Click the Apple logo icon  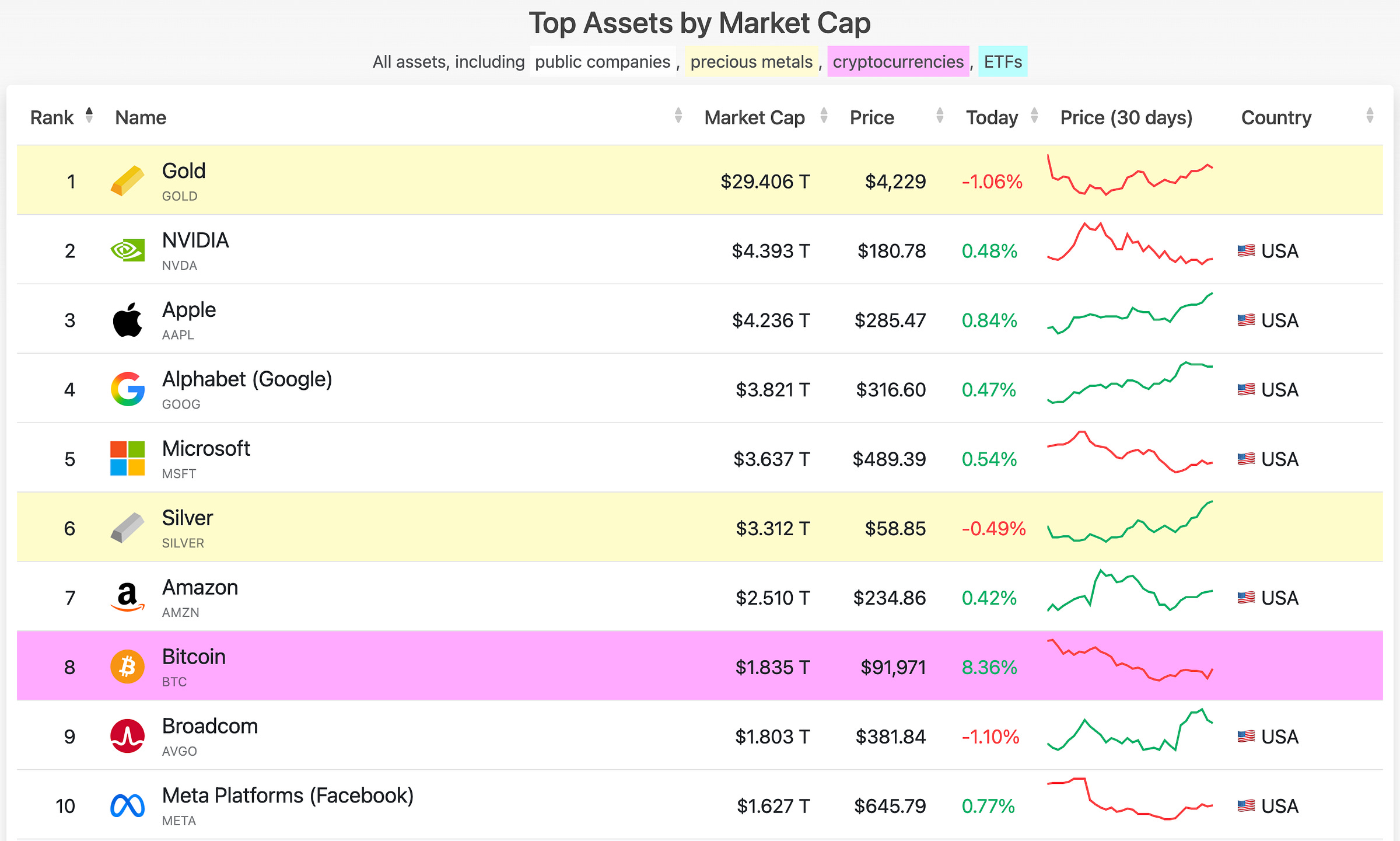tap(127, 320)
